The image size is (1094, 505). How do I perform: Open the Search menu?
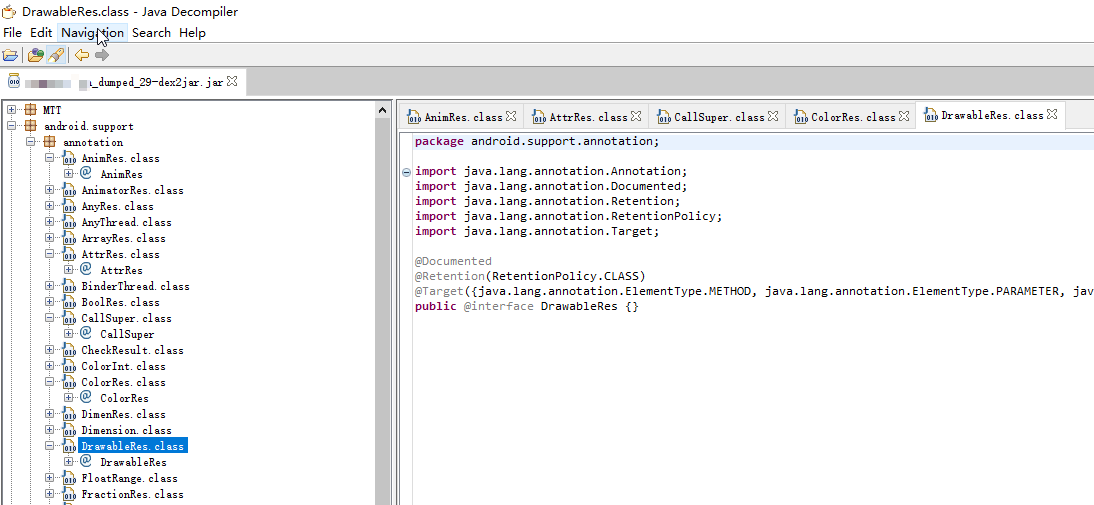(x=151, y=33)
